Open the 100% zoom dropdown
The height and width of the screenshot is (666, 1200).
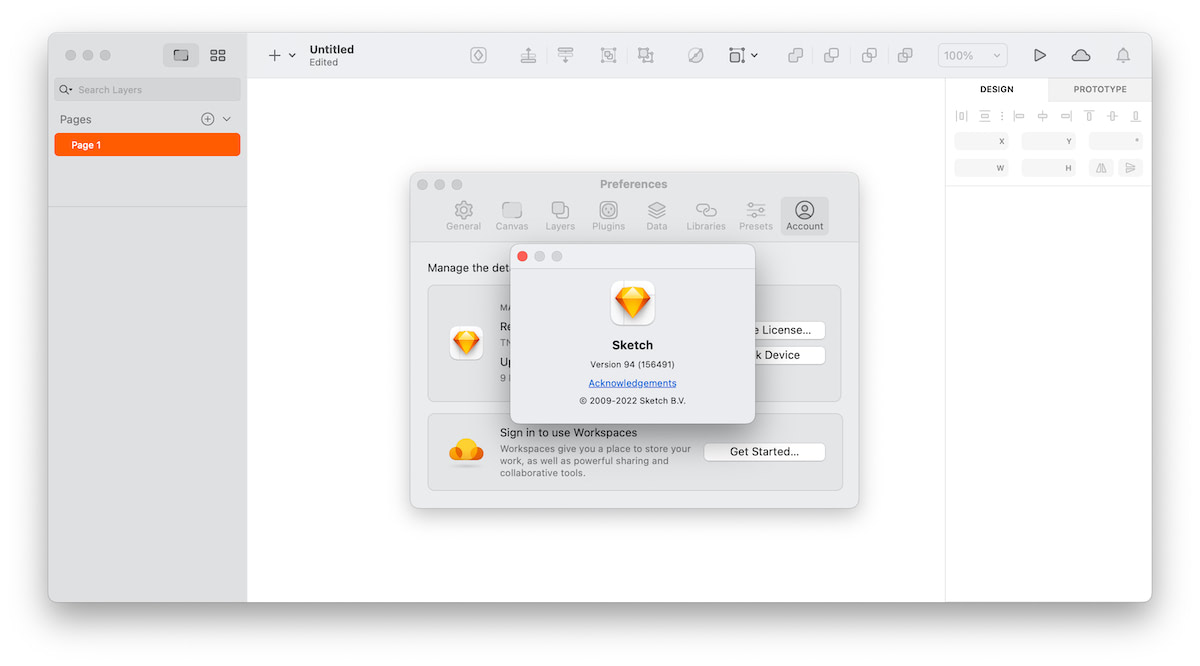(x=972, y=56)
